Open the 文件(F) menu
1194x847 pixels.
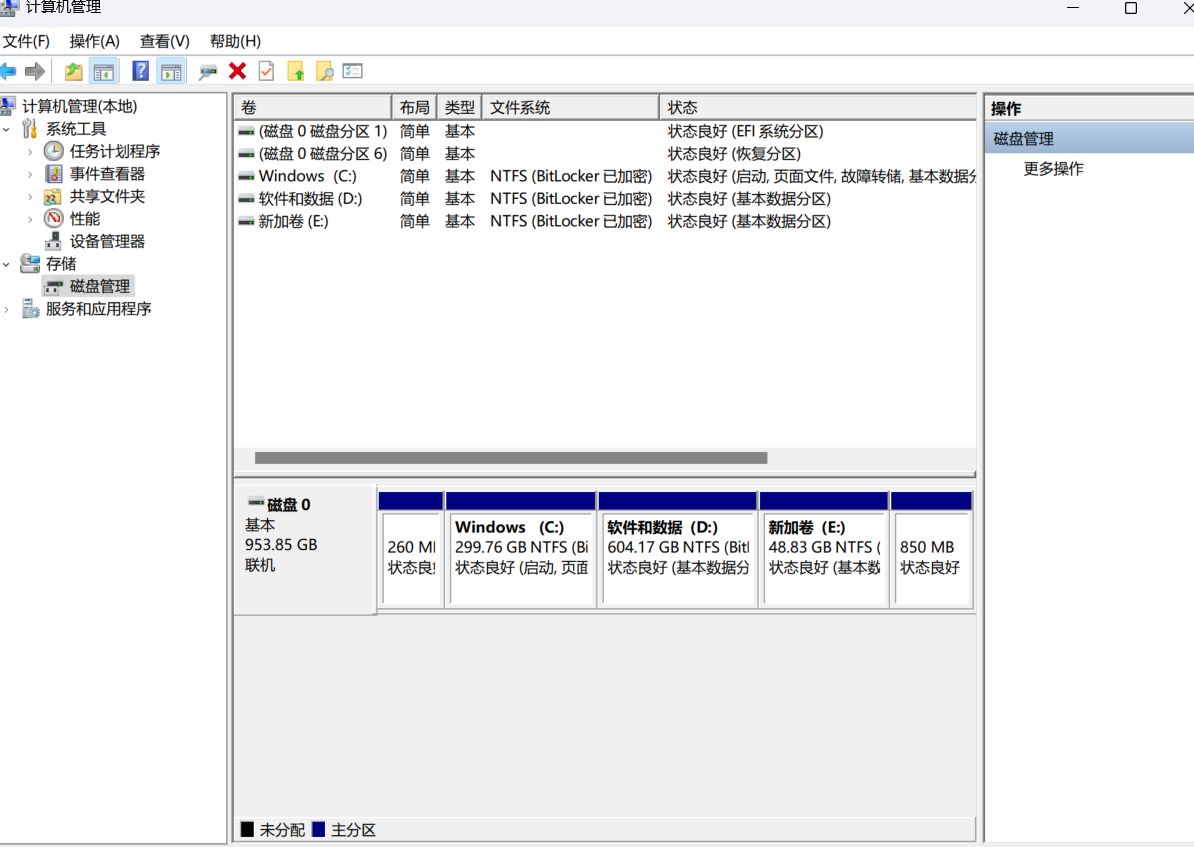27,41
